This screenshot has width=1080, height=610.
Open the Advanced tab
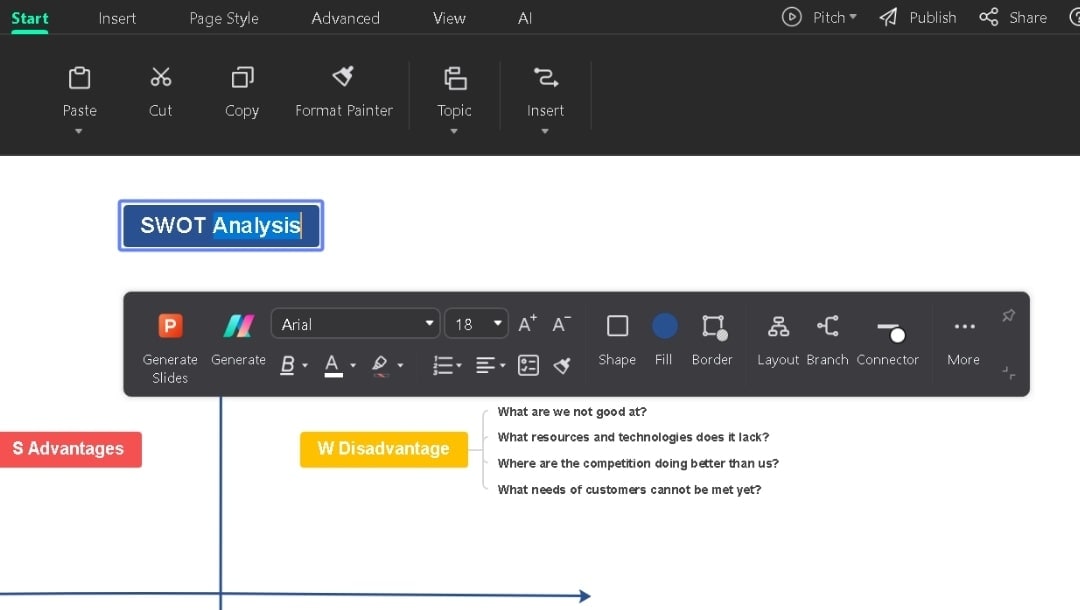click(x=345, y=18)
